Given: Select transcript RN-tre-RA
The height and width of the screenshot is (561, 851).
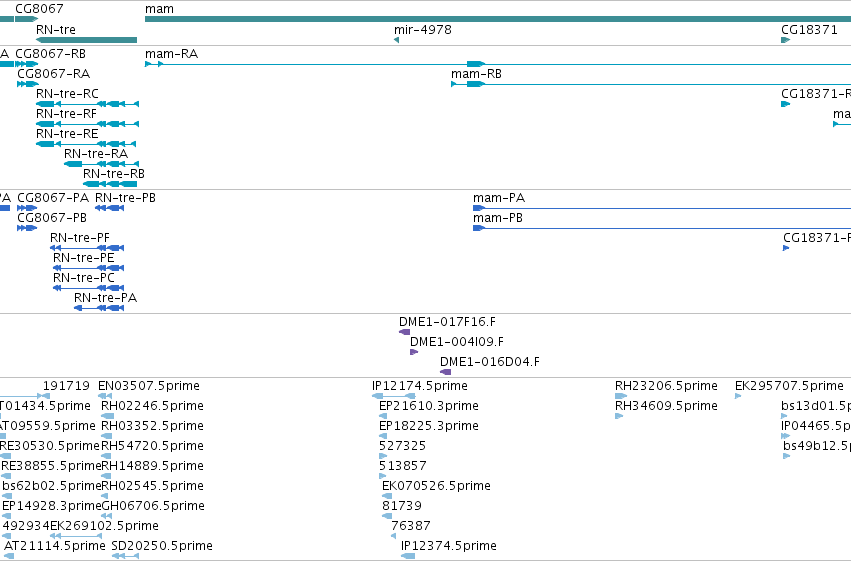Looking at the screenshot, I should tap(96, 154).
